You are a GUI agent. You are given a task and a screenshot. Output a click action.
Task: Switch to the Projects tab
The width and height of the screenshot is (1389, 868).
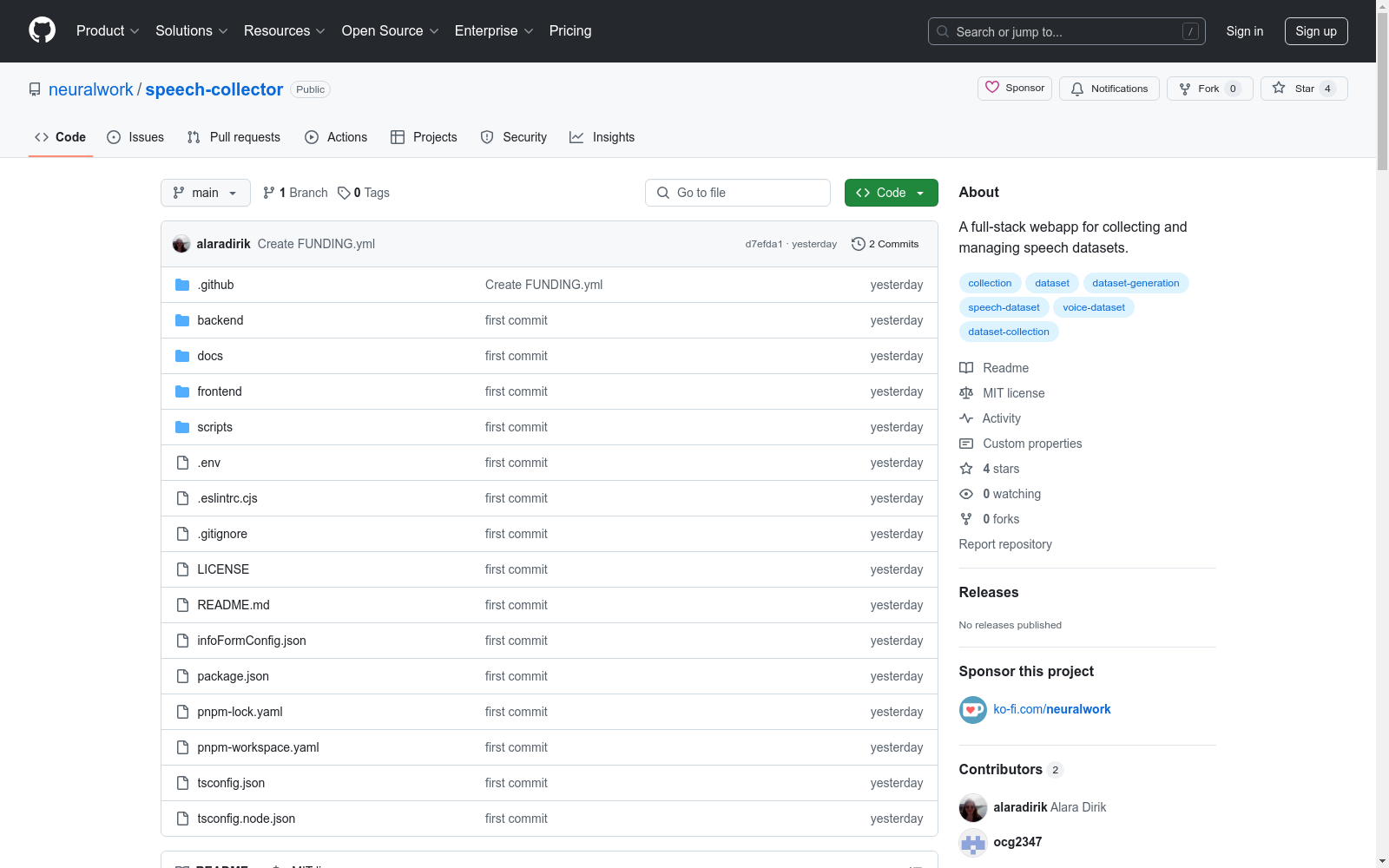424,137
